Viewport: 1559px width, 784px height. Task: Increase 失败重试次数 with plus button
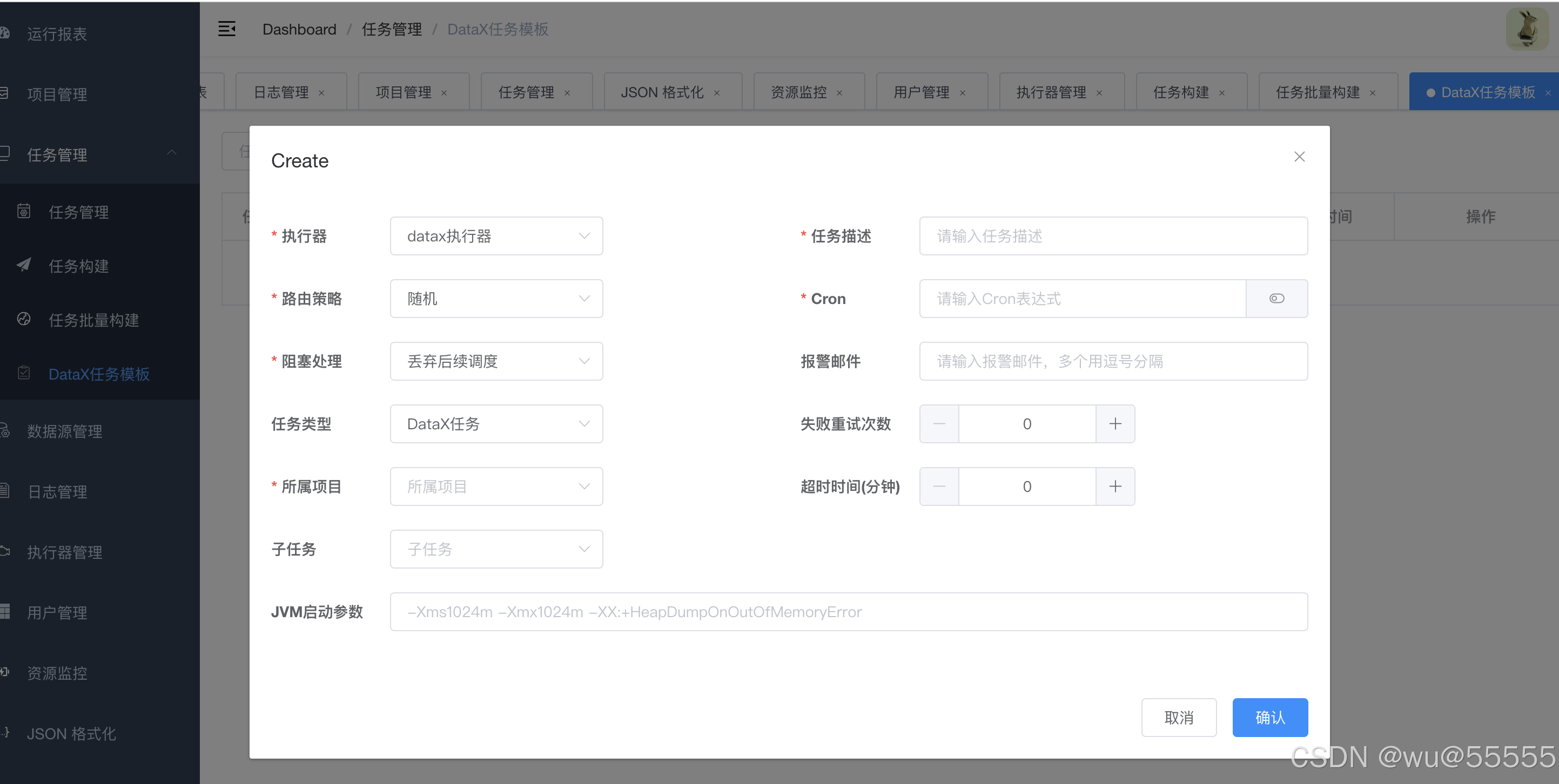(x=1115, y=423)
